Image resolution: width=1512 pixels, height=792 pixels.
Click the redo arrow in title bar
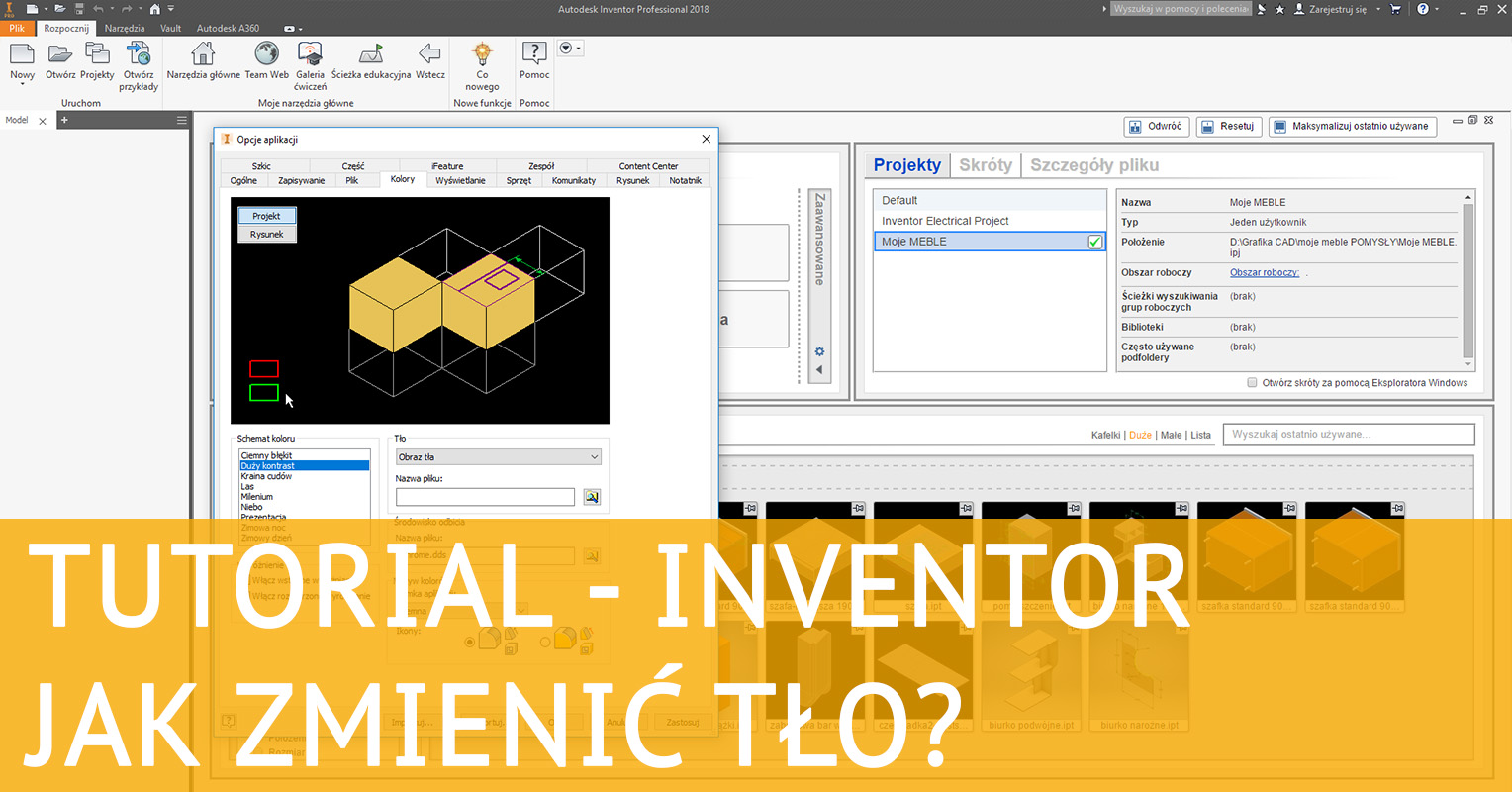(x=126, y=9)
